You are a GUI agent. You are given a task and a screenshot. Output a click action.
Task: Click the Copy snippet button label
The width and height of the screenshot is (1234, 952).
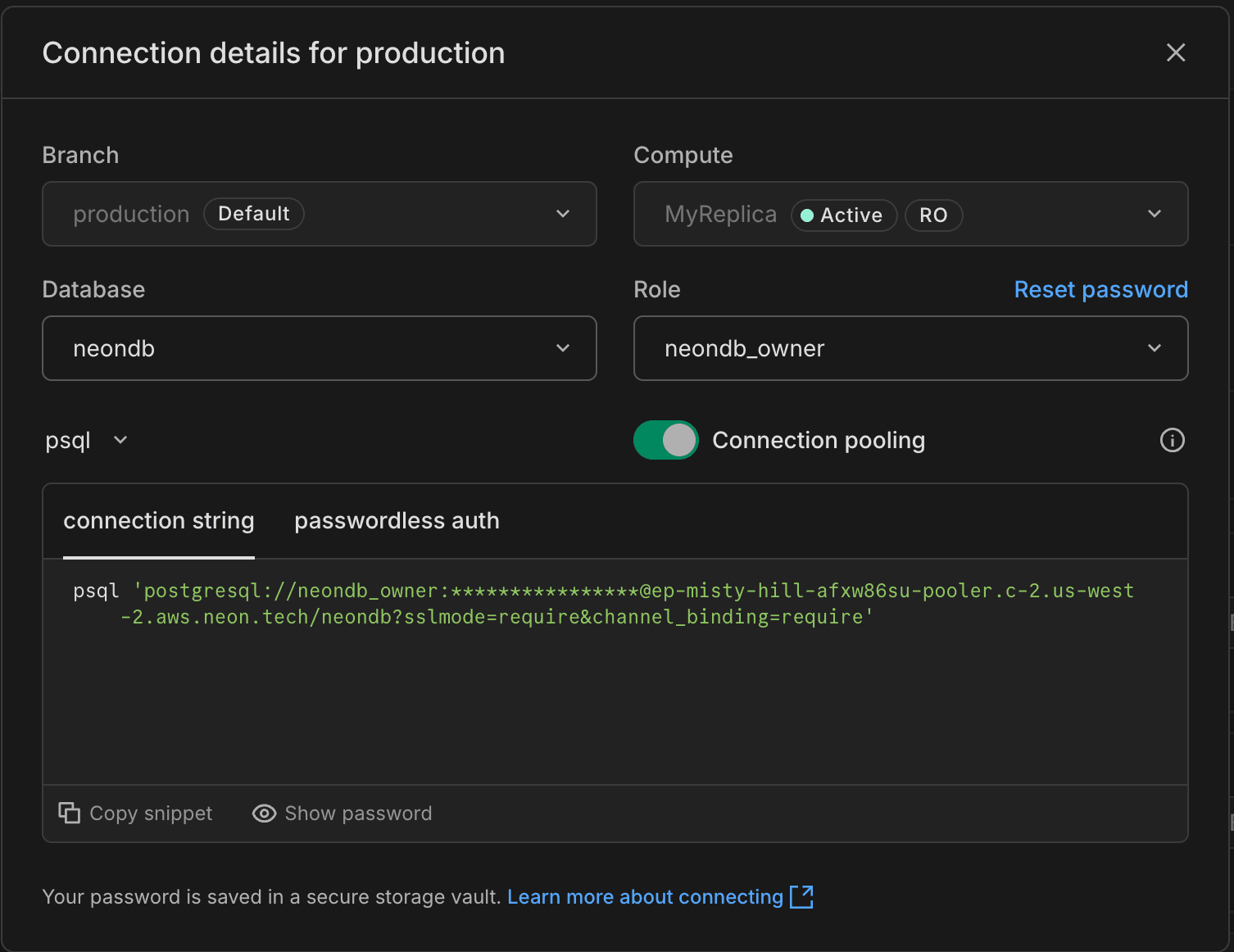[151, 813]
